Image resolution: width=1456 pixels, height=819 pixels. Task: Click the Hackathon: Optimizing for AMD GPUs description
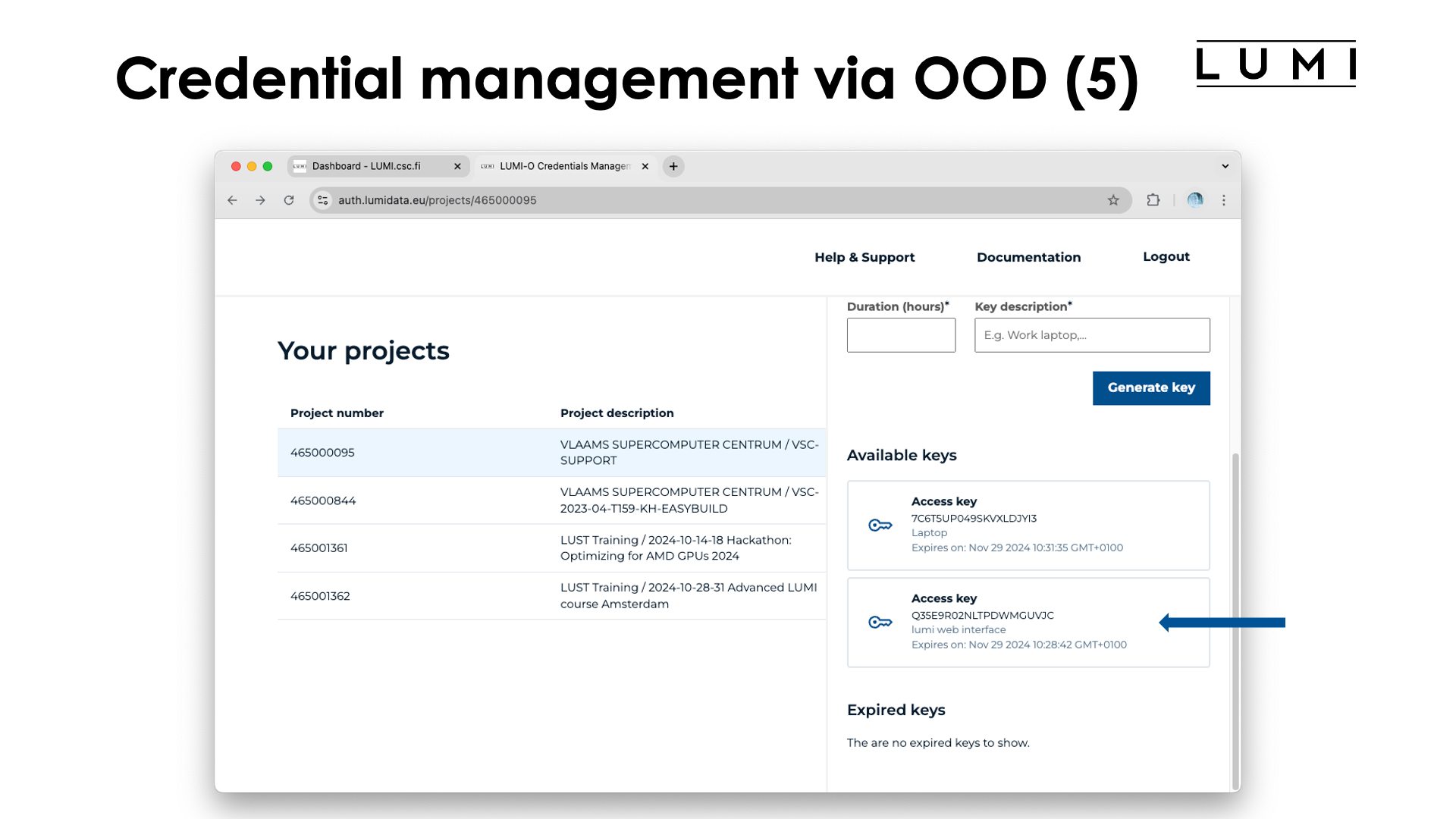tap(676, 548)
